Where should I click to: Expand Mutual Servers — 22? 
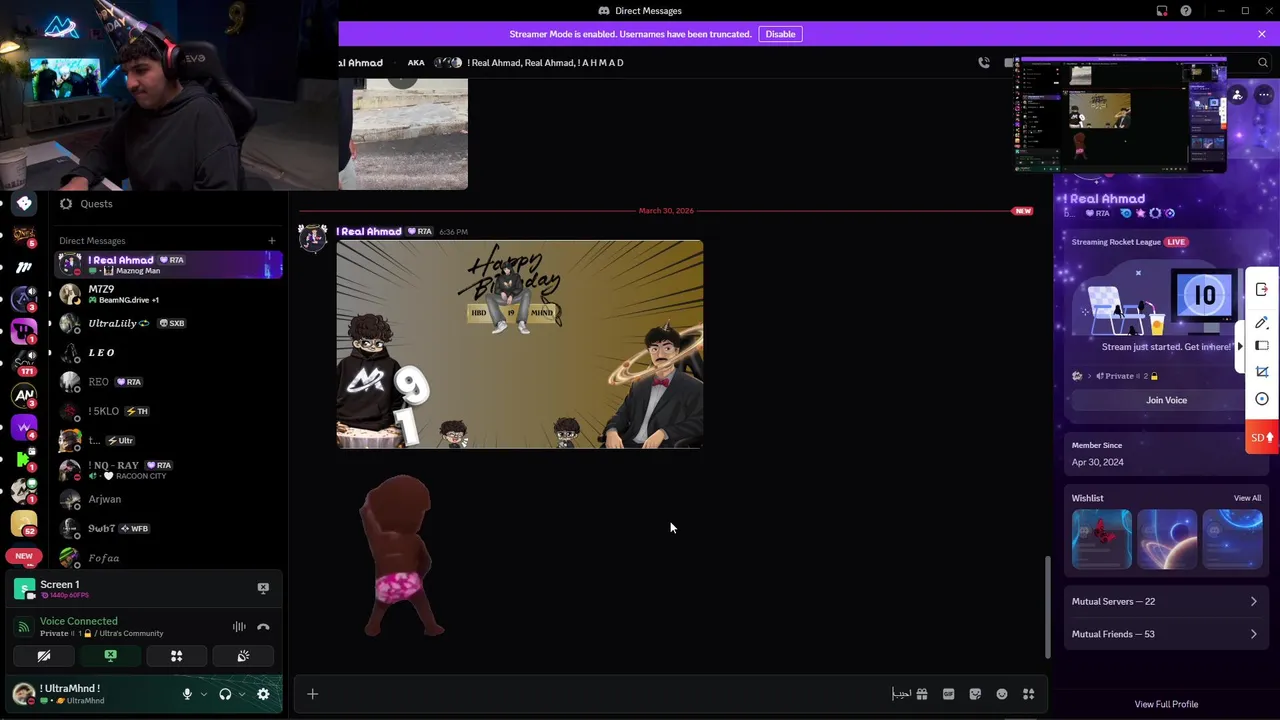(1165, 602)
